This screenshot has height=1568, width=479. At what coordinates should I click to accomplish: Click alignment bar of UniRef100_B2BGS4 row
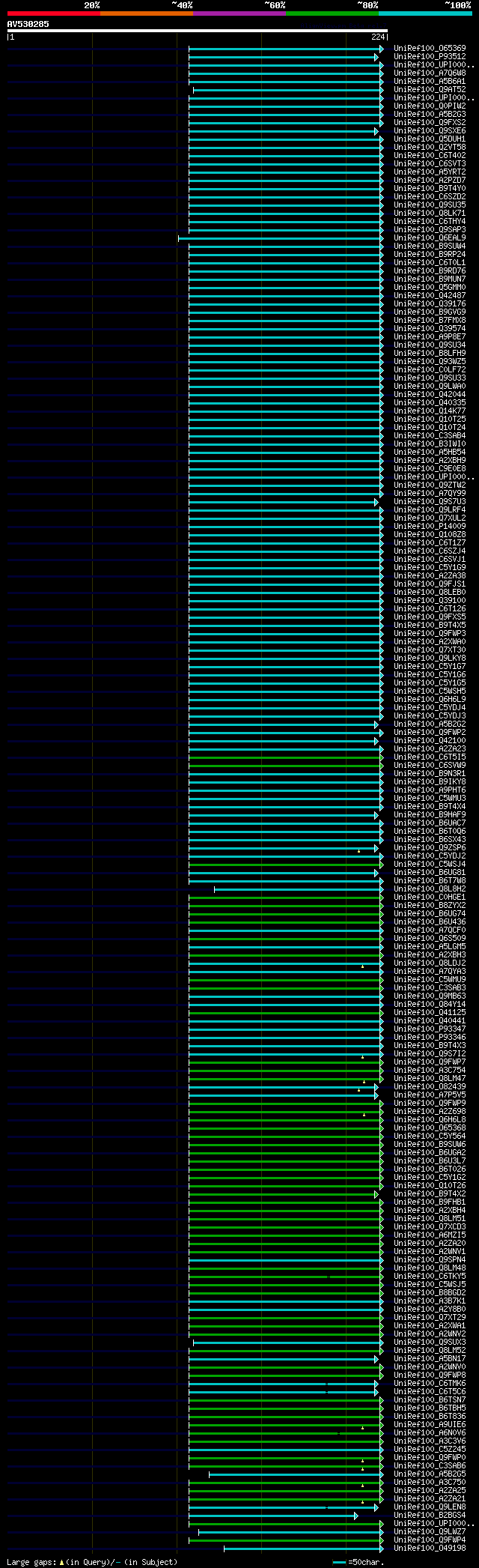click(x=273, y=1516)
